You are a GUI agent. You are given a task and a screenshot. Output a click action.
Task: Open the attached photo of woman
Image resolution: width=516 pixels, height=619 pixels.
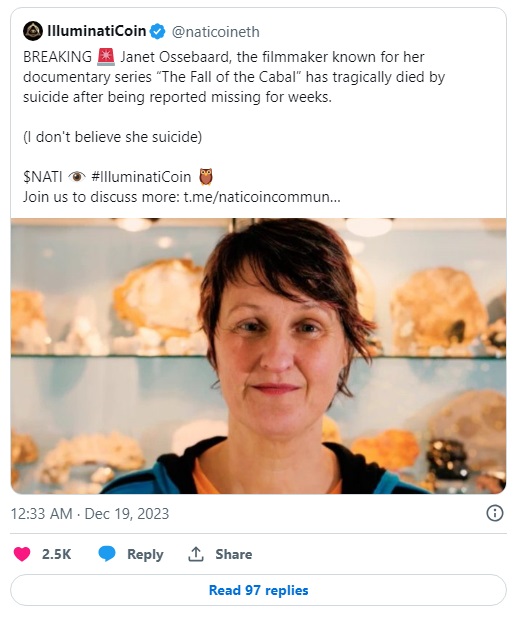click(x=258, y=356)
